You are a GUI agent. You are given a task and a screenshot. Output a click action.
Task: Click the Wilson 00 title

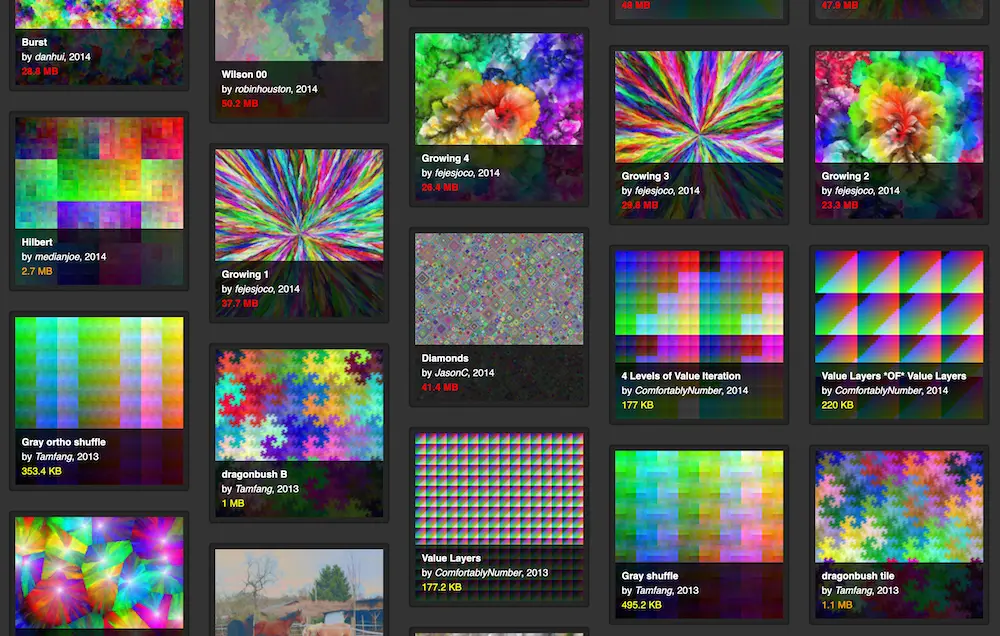tap(244, 75)
